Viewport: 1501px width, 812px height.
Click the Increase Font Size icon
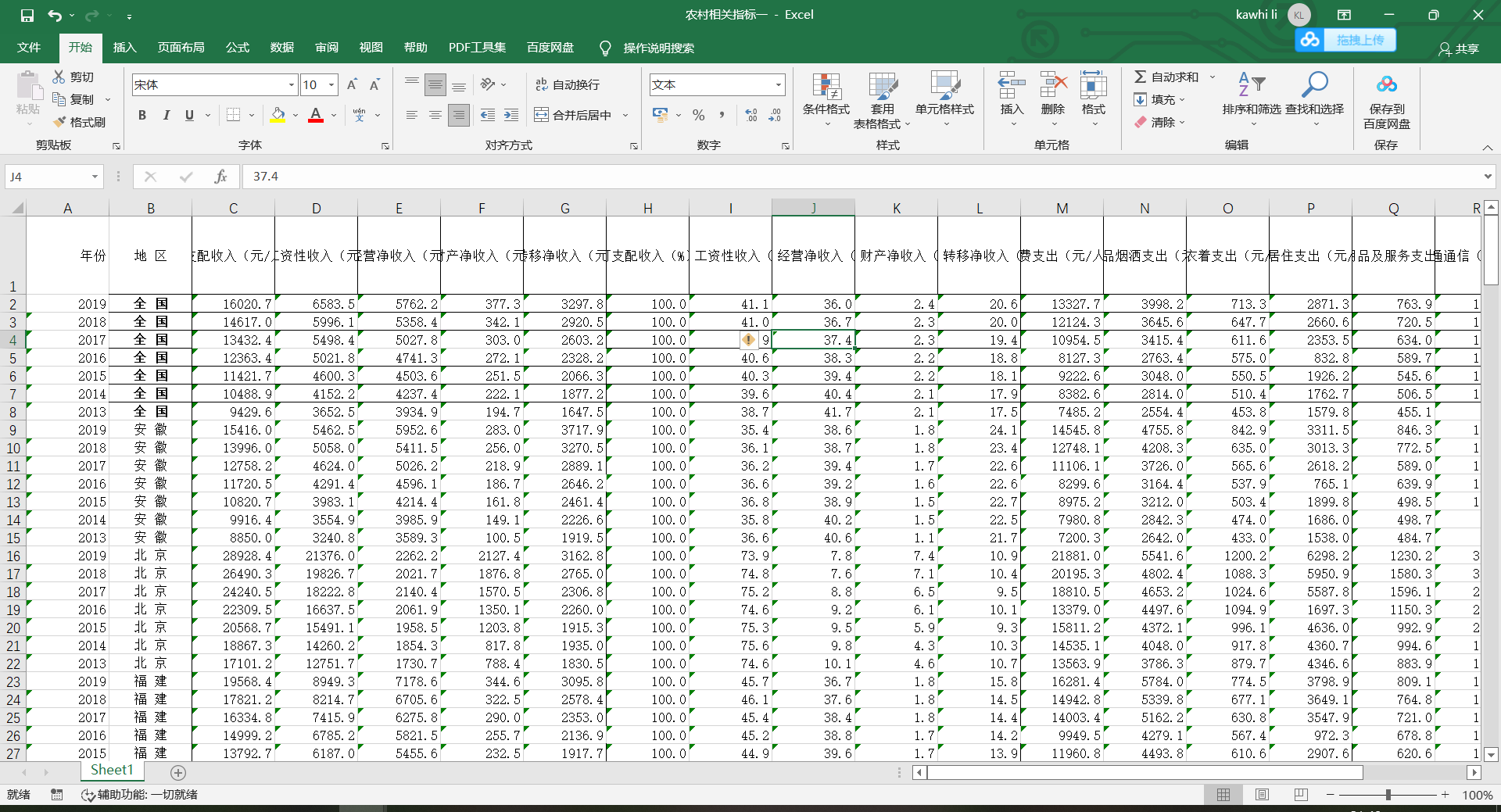352,84
